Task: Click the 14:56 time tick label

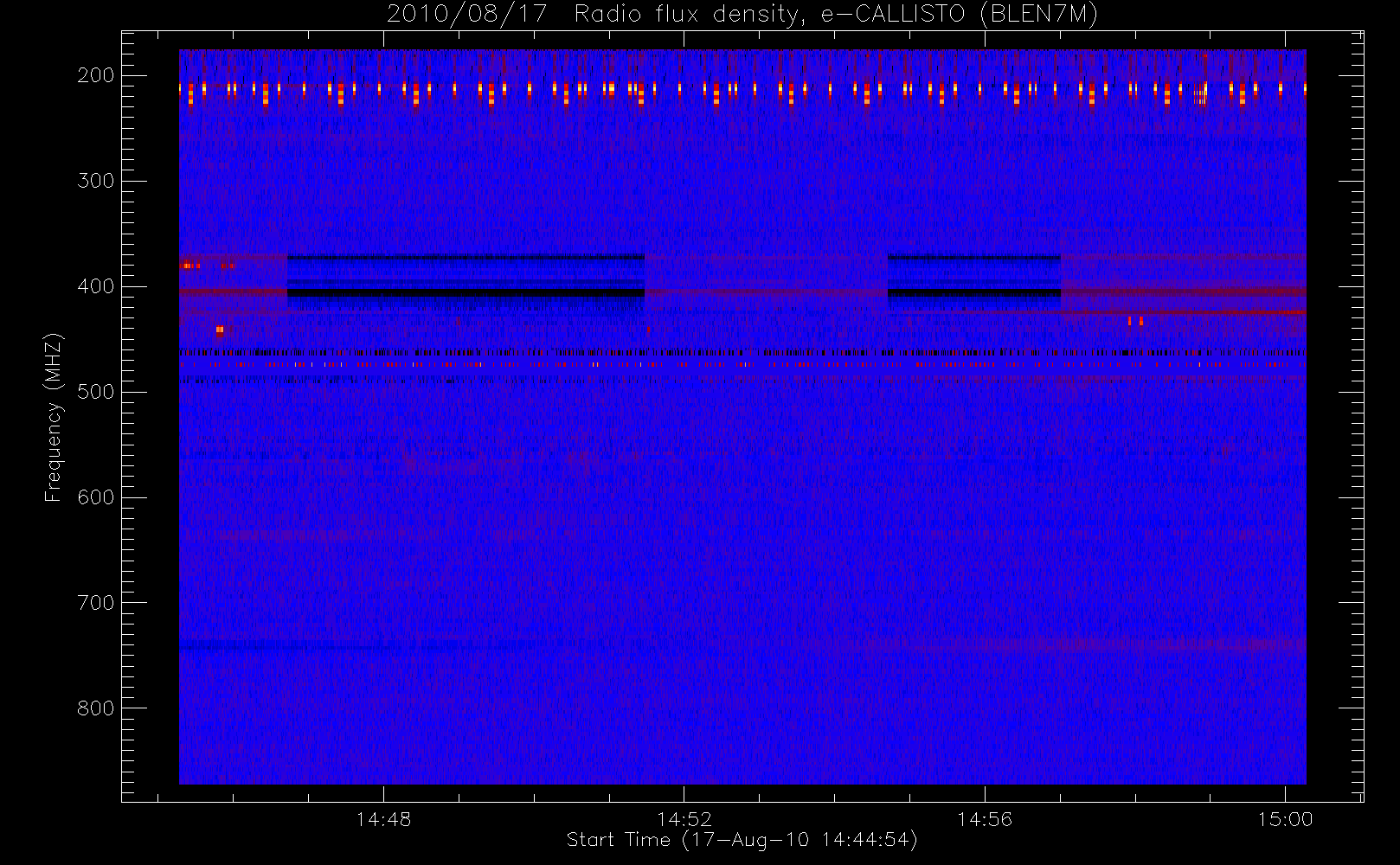Action: [985, 819]
